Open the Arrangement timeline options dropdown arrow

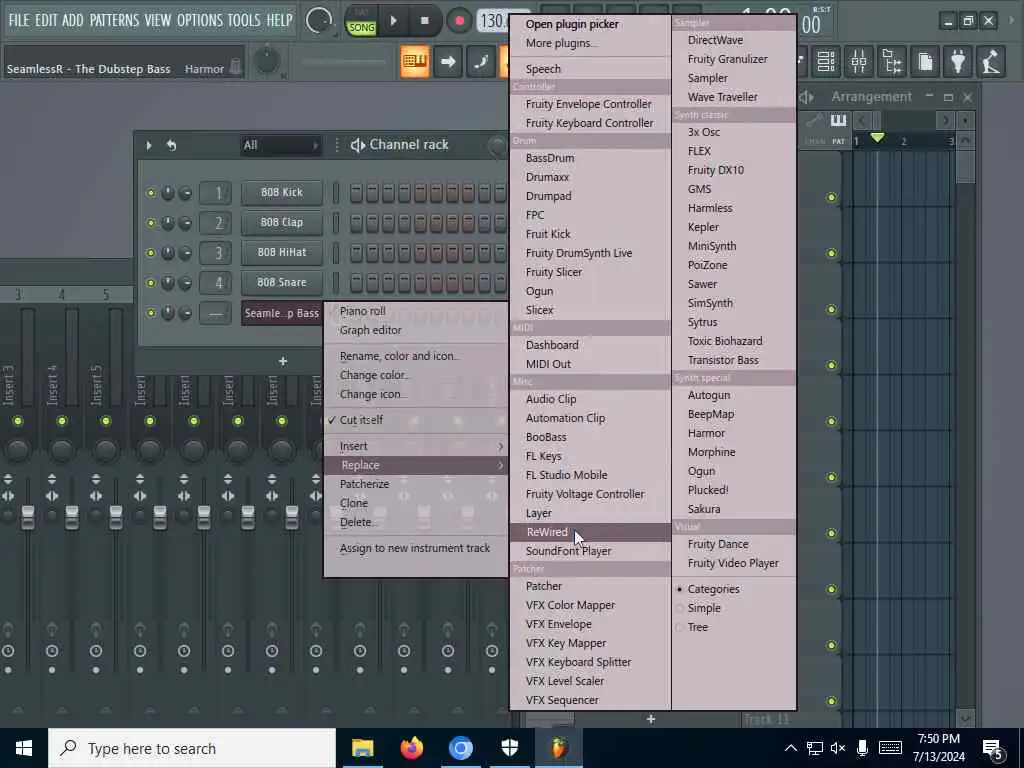(965, 121)
